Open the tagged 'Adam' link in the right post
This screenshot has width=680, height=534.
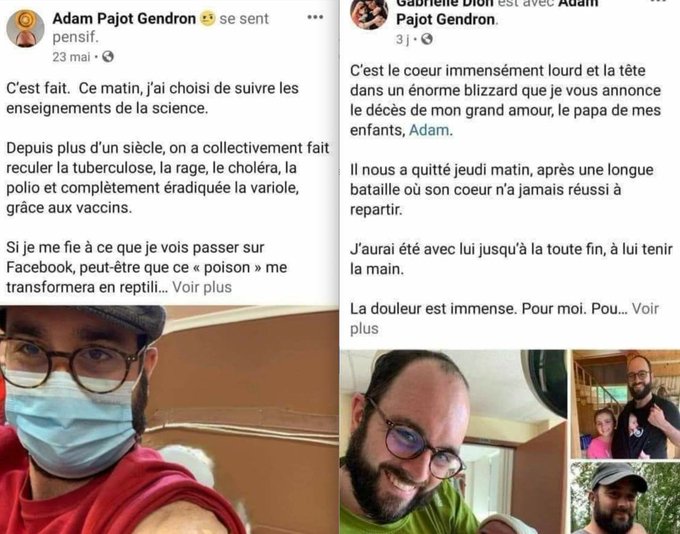tap(429, 130)
